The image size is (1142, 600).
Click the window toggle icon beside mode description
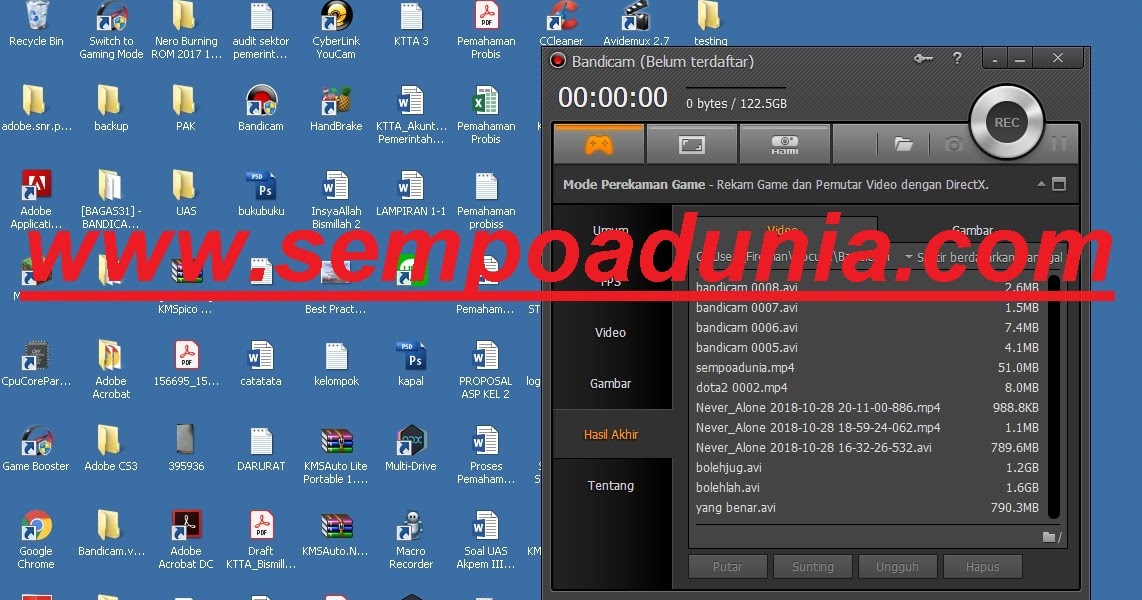(x=1059, y=184)
